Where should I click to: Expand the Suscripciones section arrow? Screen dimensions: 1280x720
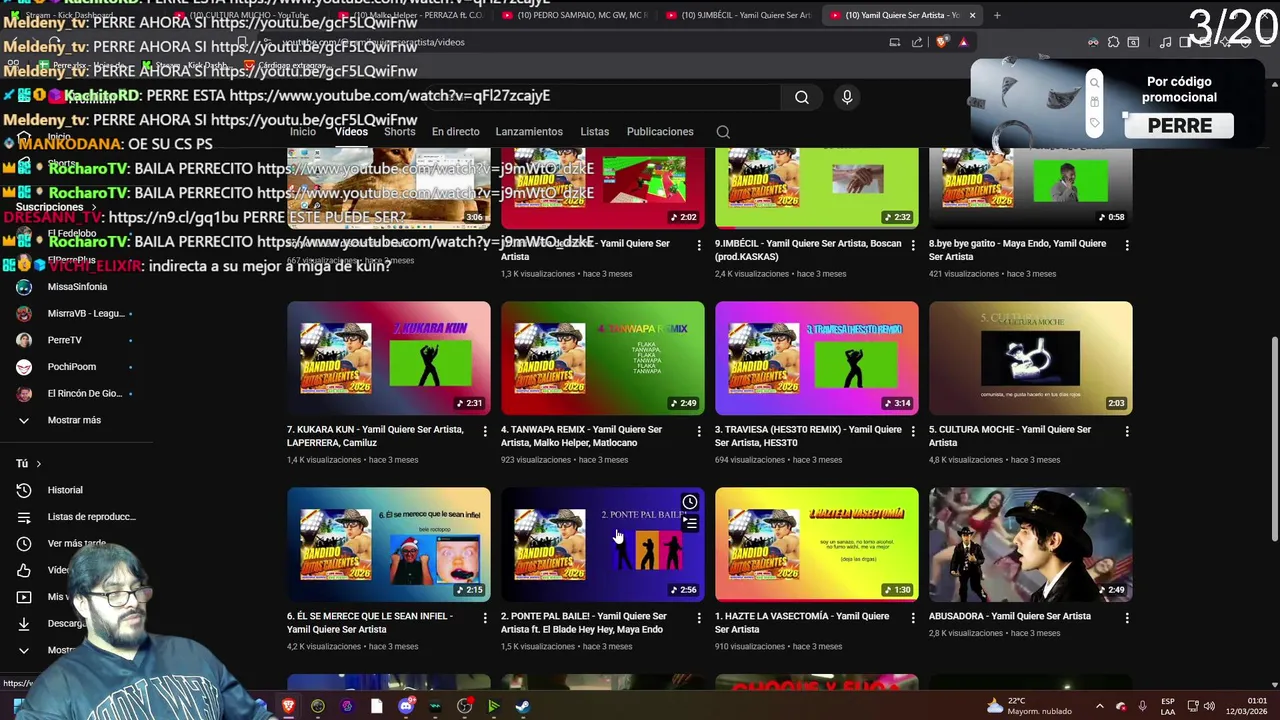(x=94, y=207)
